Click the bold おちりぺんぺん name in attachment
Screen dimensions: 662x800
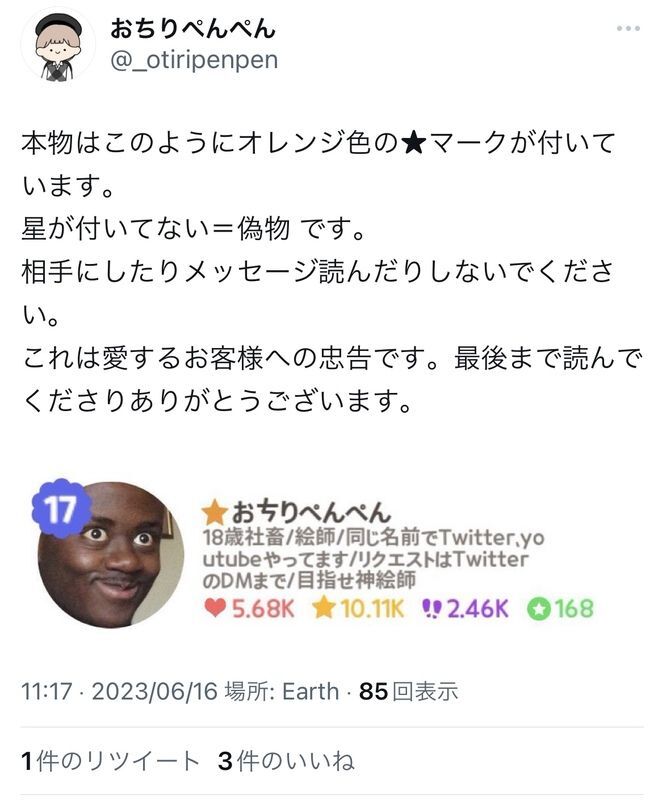[311, 512]
